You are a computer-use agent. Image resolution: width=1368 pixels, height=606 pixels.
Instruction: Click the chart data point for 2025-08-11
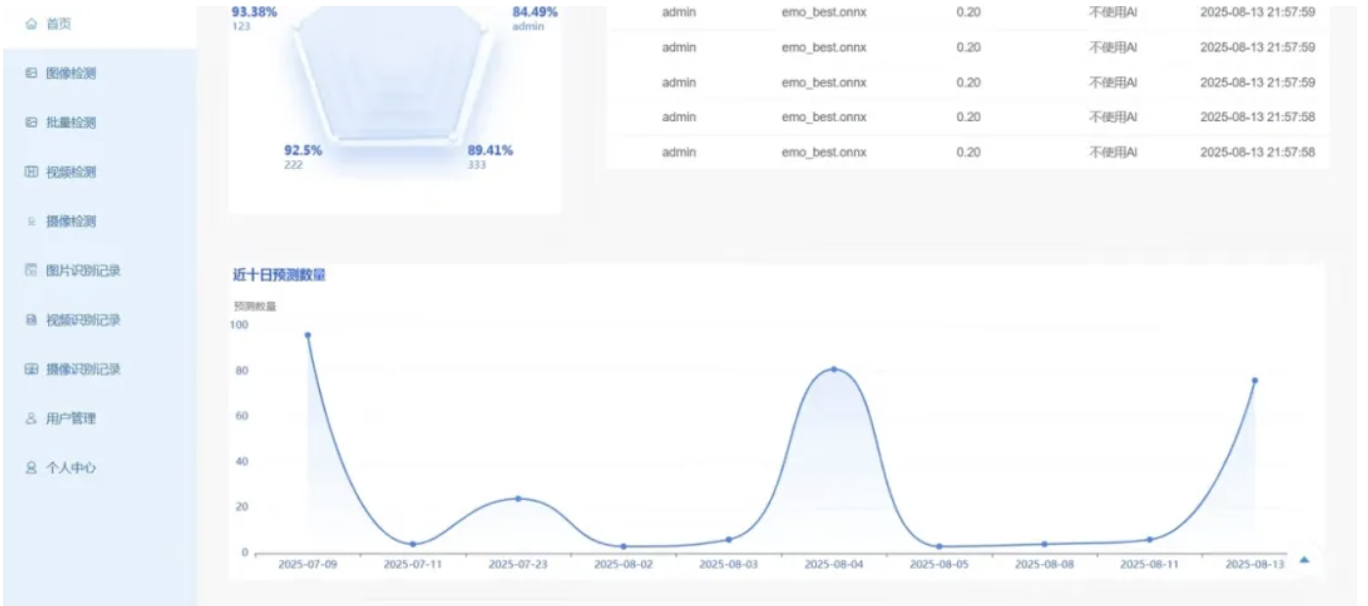pyautogui.click(x=1149, y=539)
